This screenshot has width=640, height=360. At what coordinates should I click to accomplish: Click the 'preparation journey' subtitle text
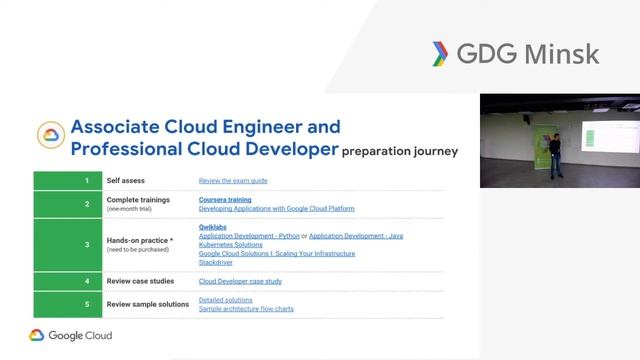coord(400,151)
